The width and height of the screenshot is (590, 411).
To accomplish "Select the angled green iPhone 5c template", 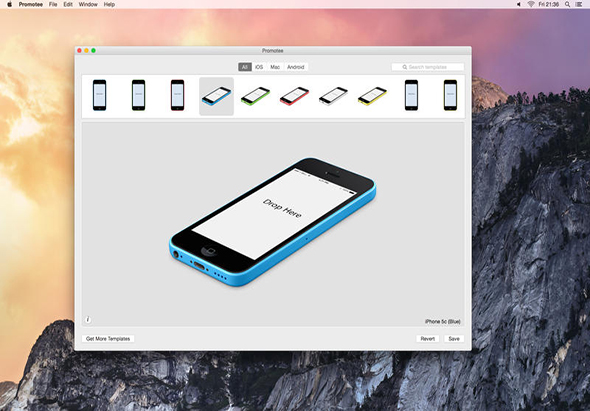I will 255,96.
